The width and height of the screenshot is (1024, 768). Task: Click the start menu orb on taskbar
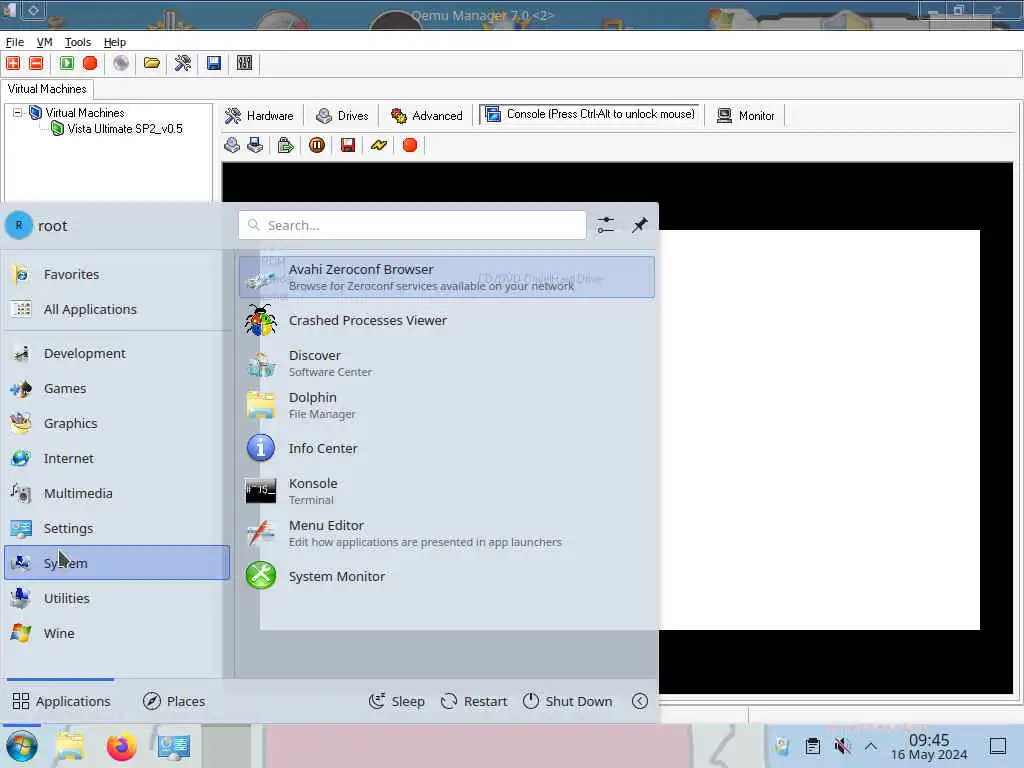click(22, 746)
